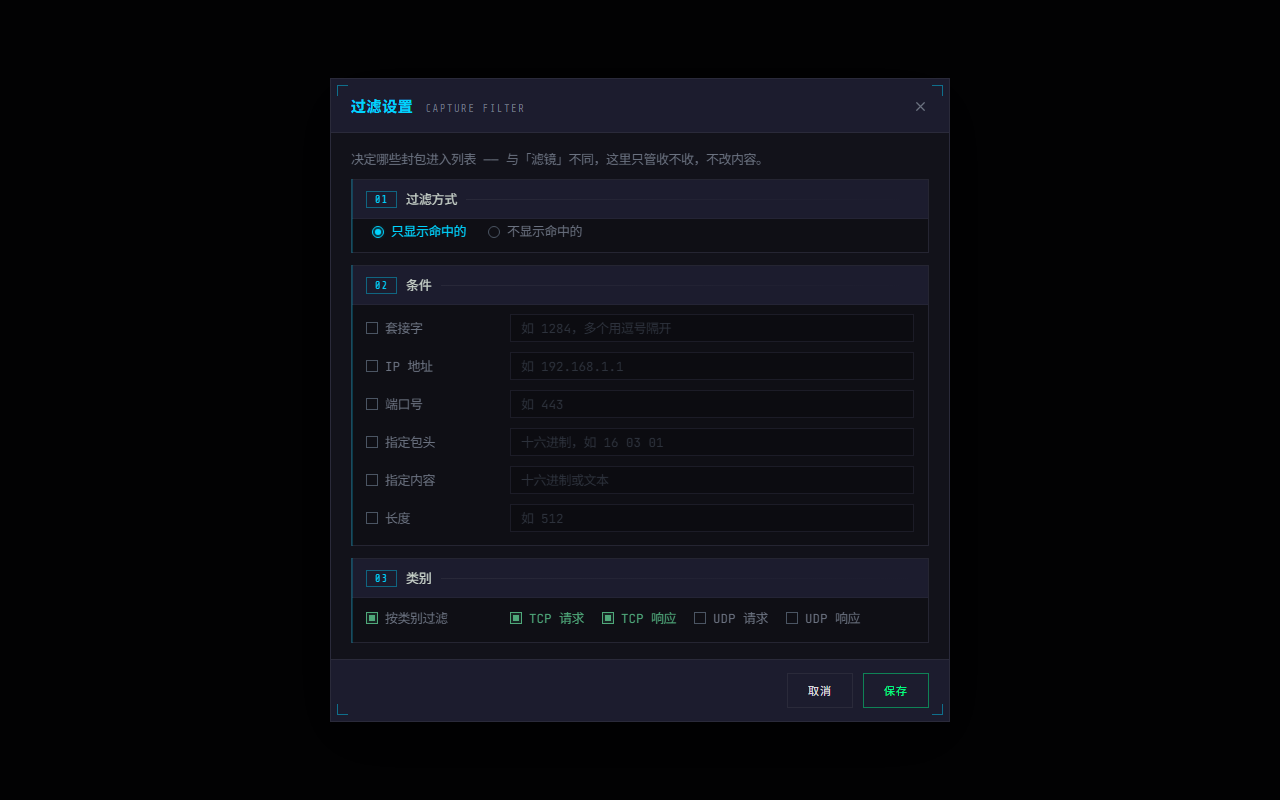Focus the 套接字 input field
The width and height of the screenshot is (1280, 800).
tap(712, 328)
